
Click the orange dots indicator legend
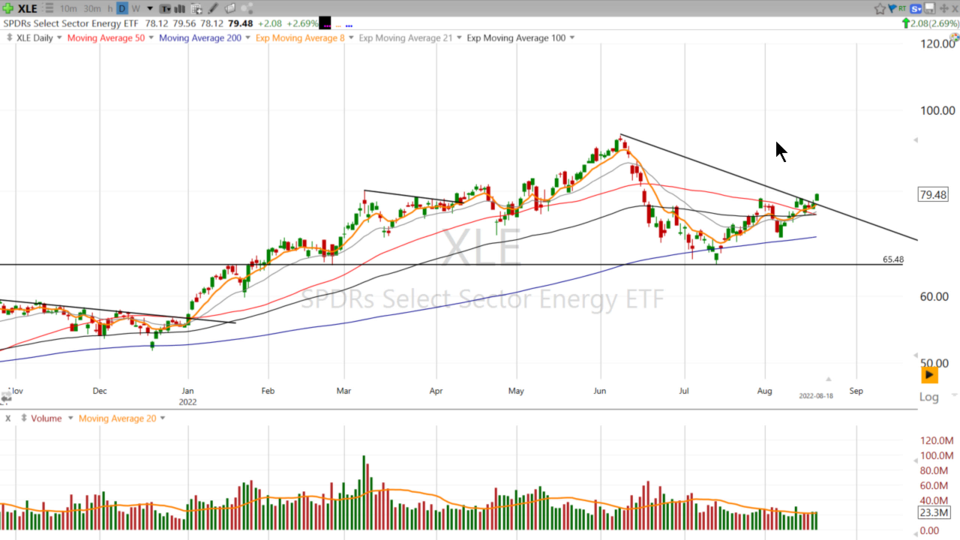338,26
